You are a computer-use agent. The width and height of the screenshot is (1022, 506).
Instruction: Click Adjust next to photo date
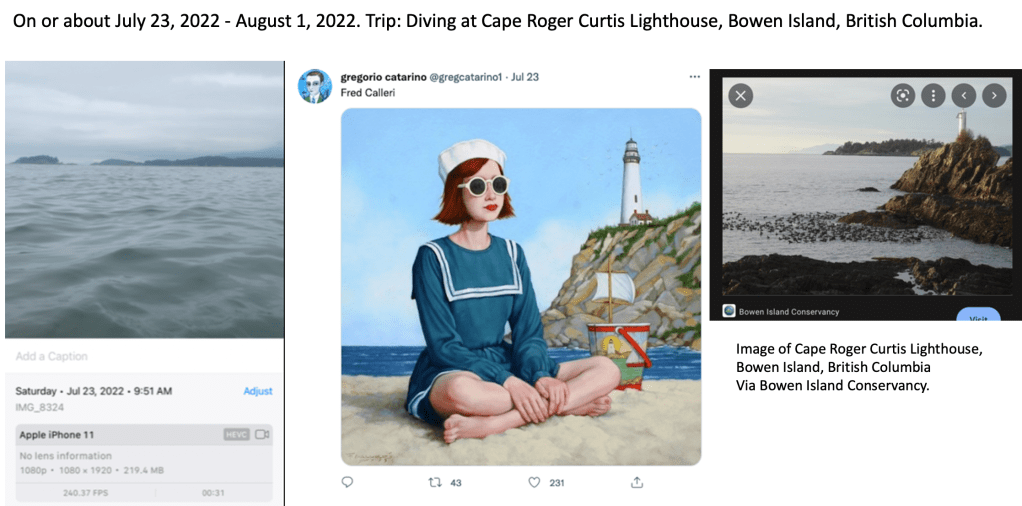258,391
